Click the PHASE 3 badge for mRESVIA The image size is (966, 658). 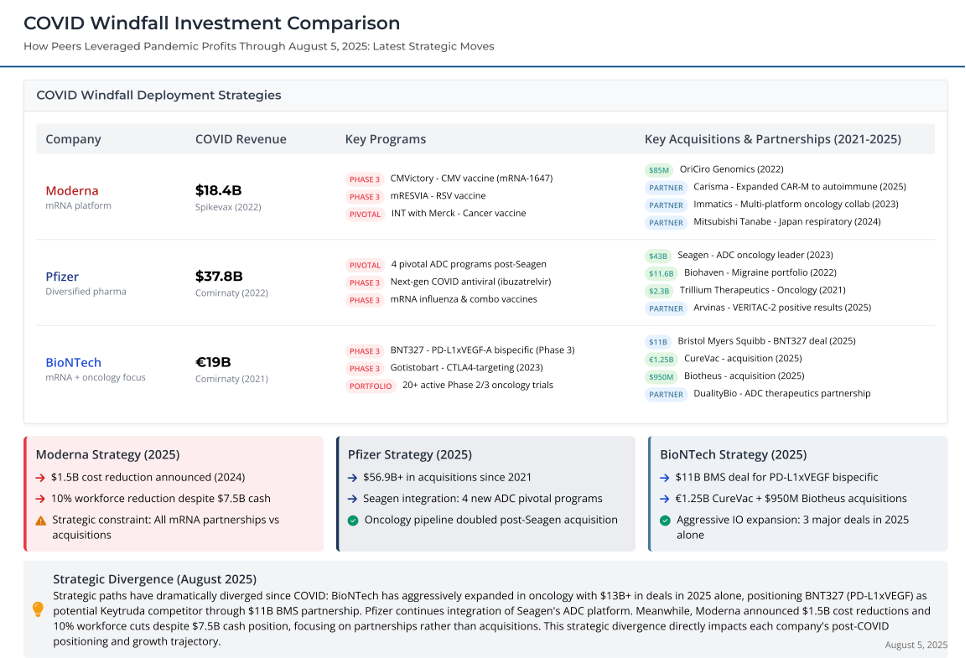(x=365, y=197)
